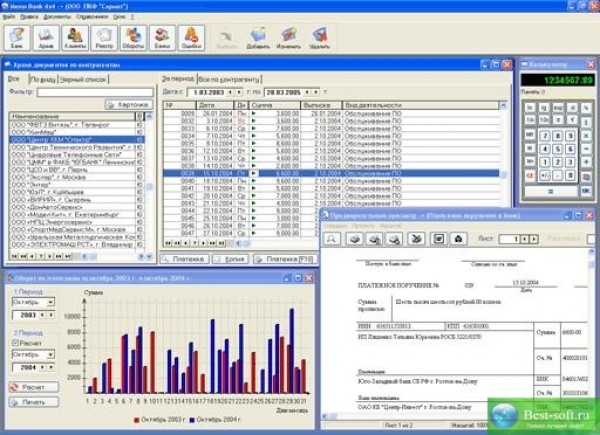Select the За период tab

(x=178, y=78)
